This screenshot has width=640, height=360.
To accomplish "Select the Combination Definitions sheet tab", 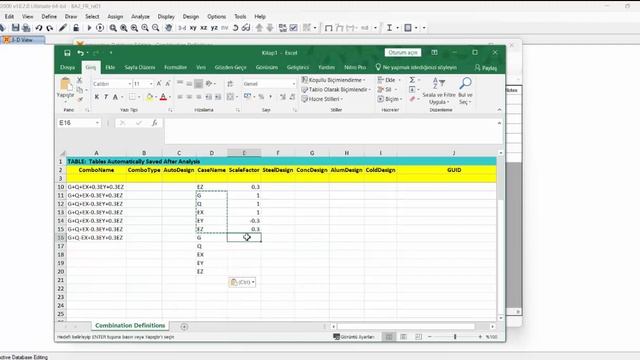I will pyautogui.click(x=130, y=325).
